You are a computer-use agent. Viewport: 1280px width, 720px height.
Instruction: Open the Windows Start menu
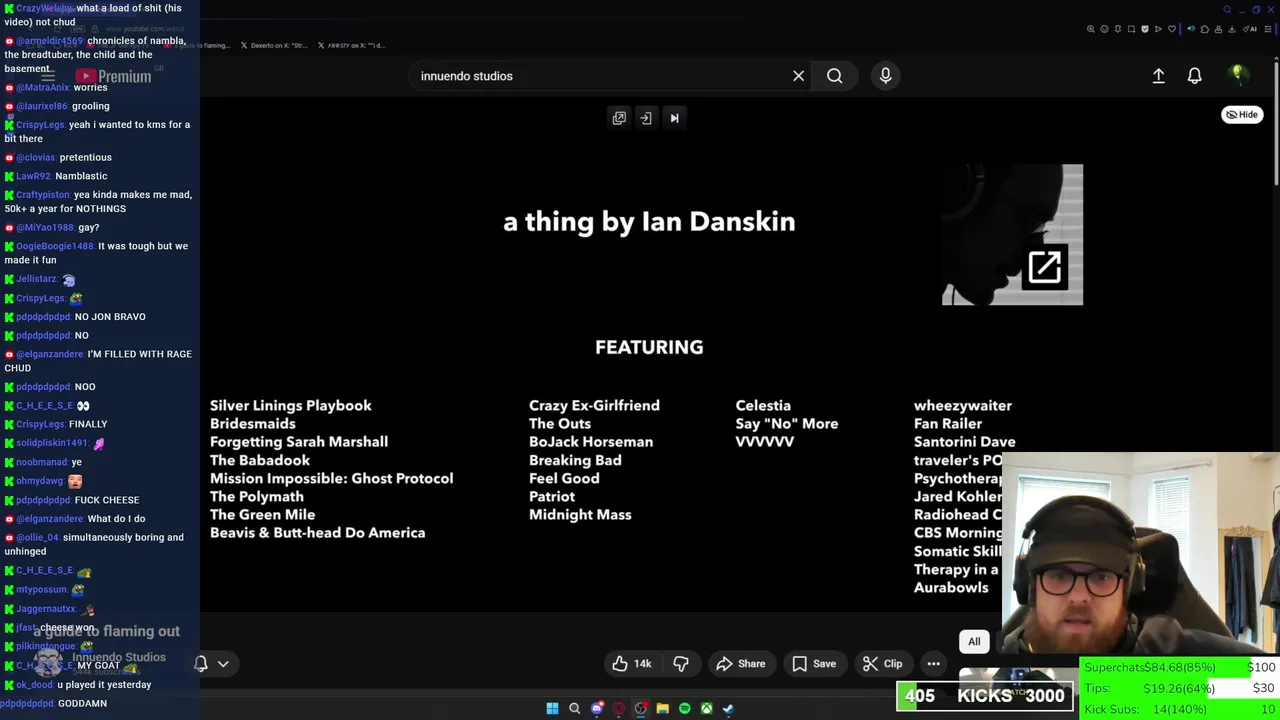[552, 708]
